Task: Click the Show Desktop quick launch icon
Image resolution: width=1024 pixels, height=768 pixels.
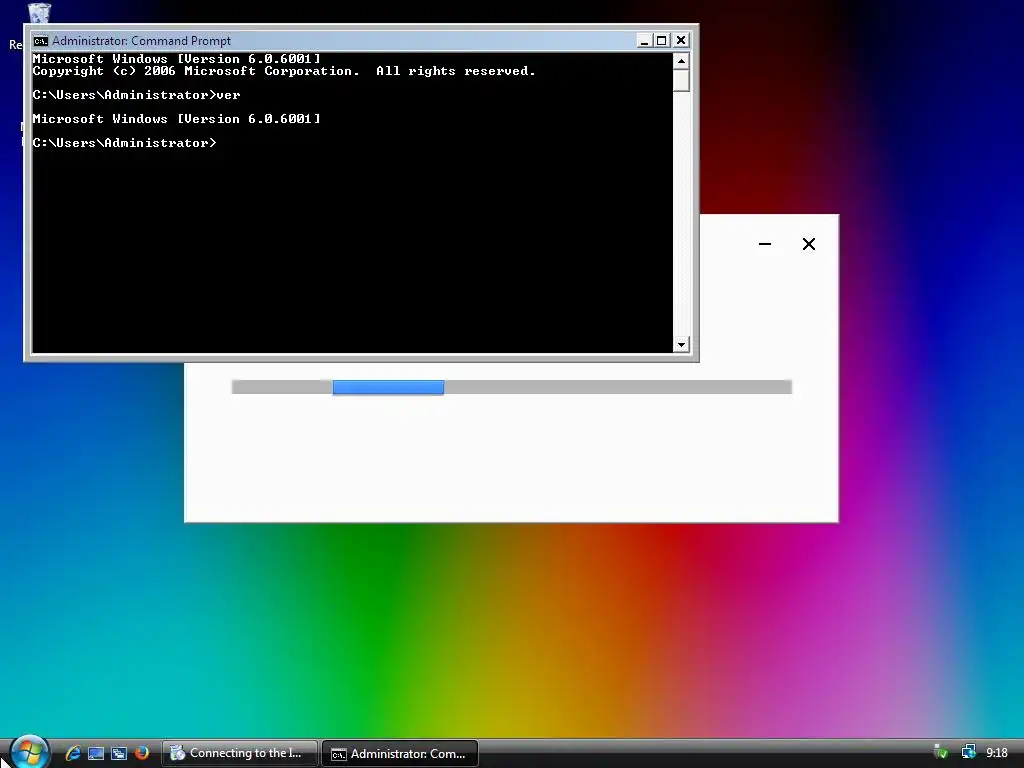Action: point(96,753)
